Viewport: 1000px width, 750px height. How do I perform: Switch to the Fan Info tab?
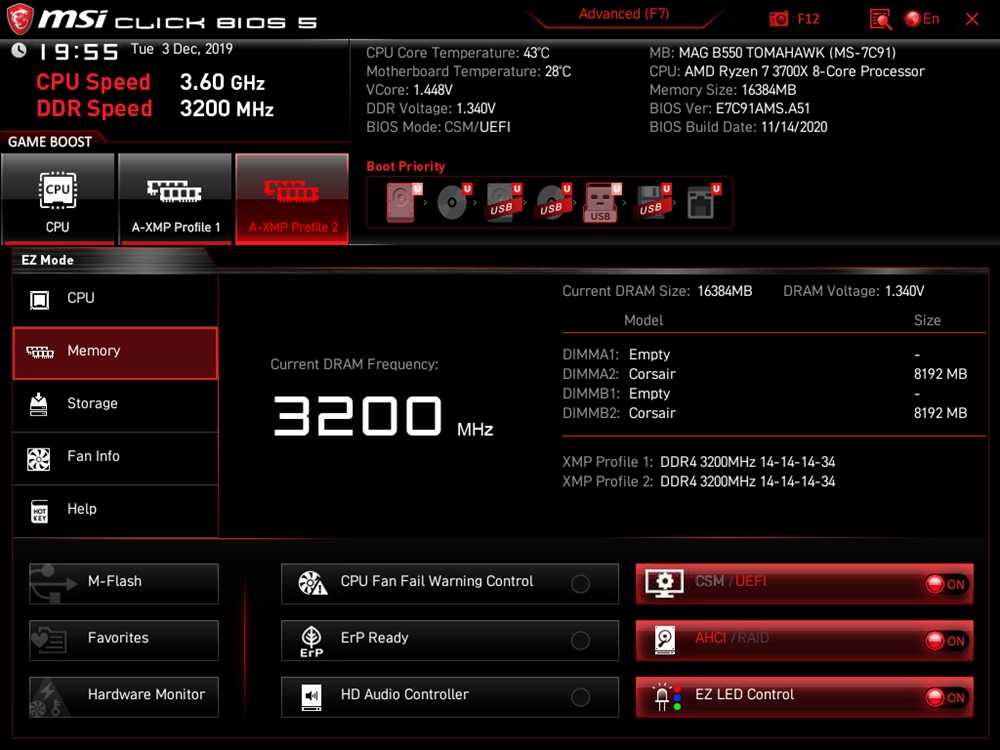coord(115,457)
